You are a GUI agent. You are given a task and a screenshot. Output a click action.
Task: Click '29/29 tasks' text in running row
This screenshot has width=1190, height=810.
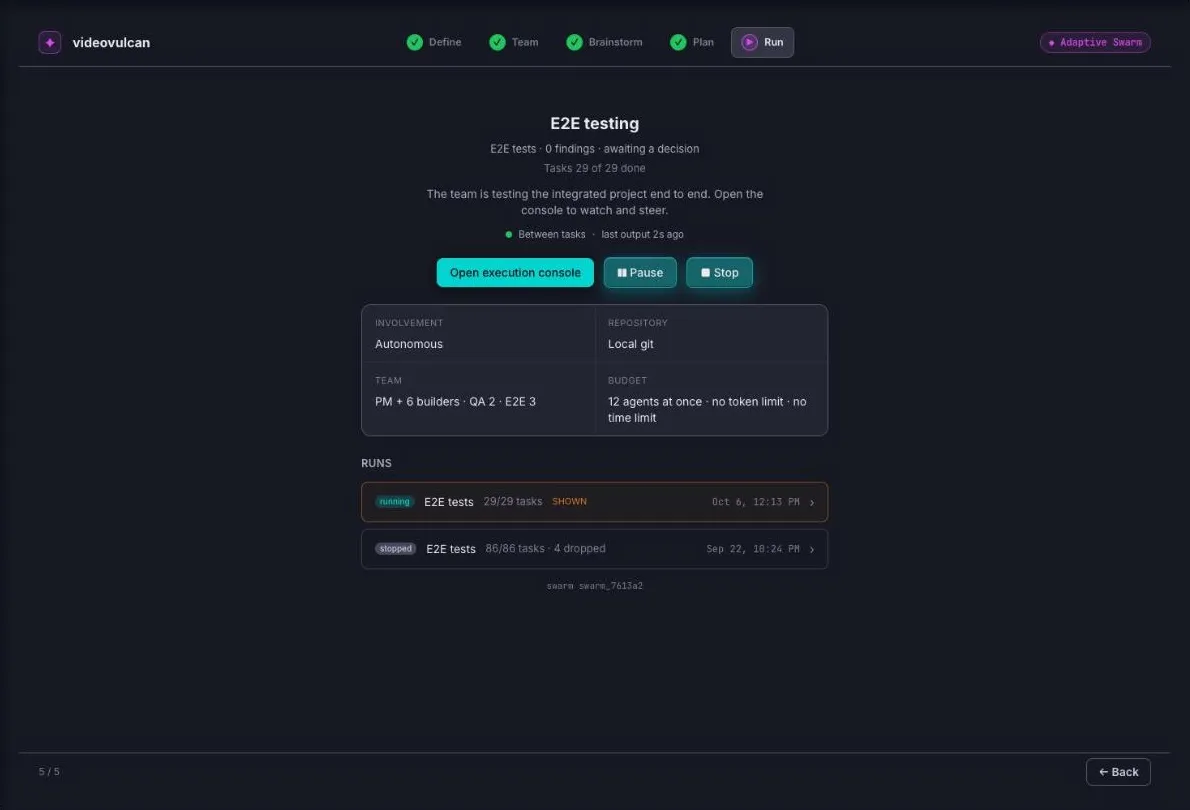pyautogui.click(x=512, y=501)
